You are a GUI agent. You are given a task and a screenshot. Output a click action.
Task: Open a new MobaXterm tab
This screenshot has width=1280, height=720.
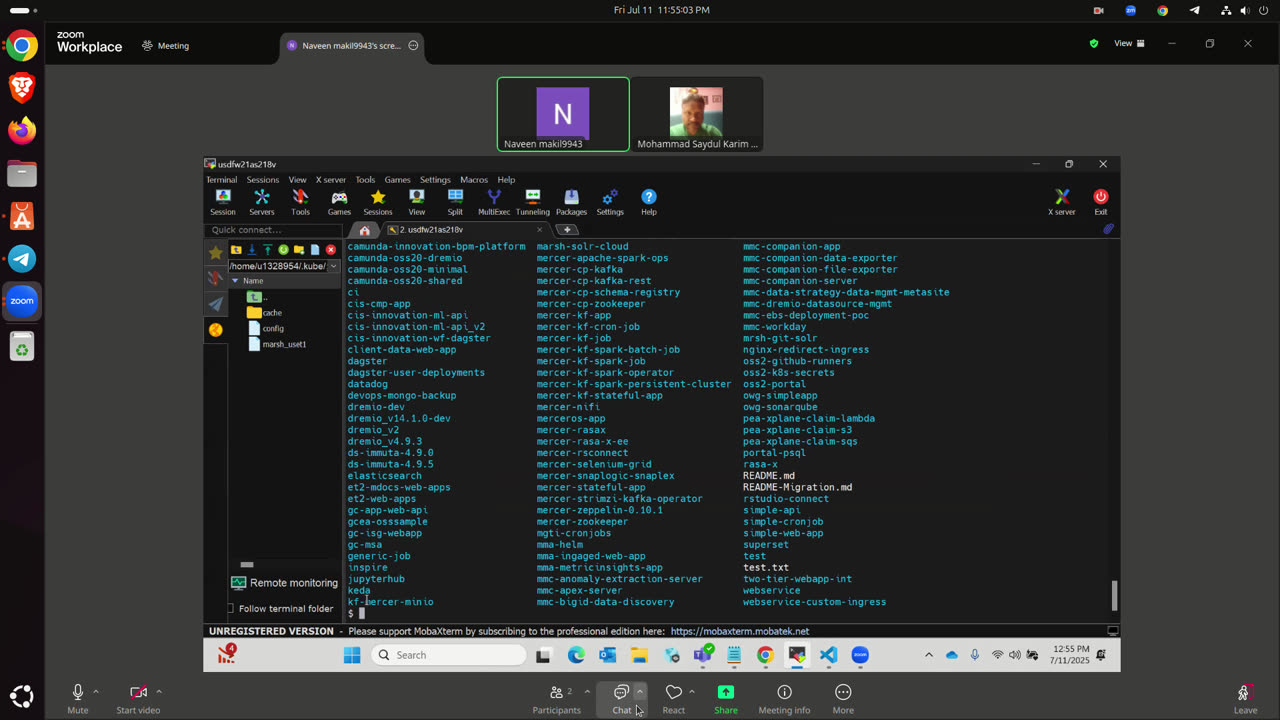[567, 230]
